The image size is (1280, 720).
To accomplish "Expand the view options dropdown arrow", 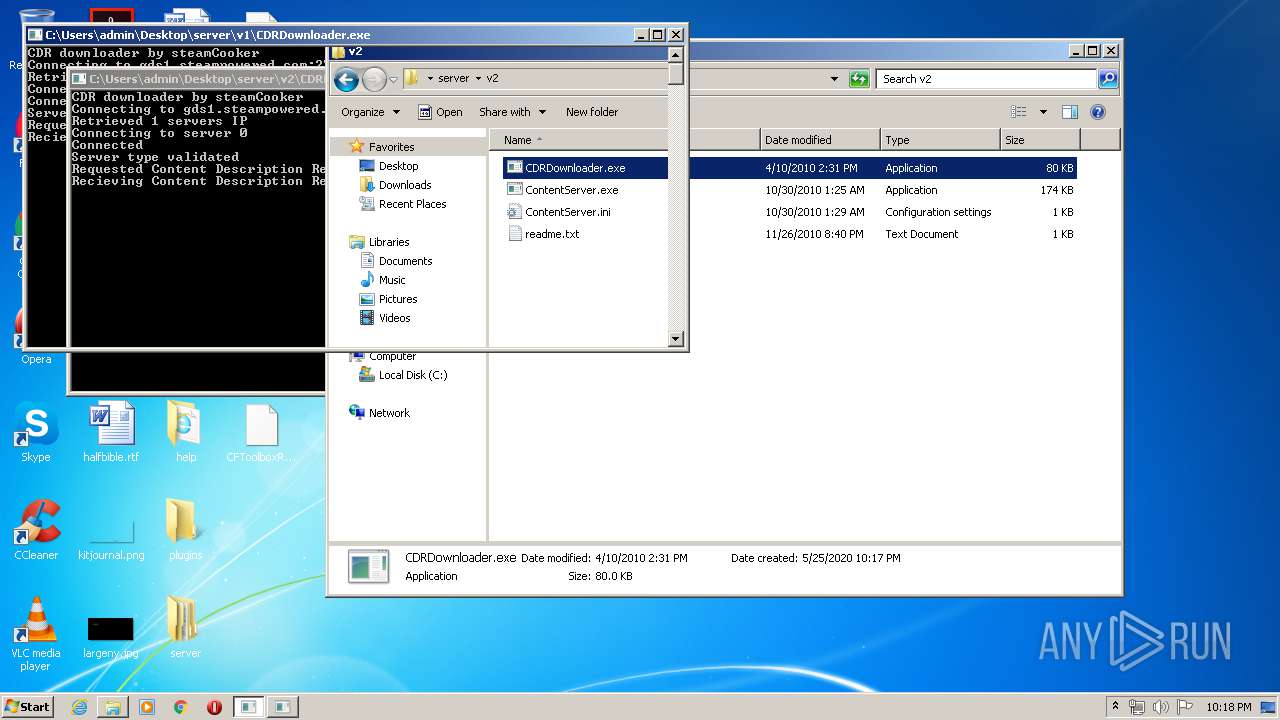I will tap(1043, 112).
